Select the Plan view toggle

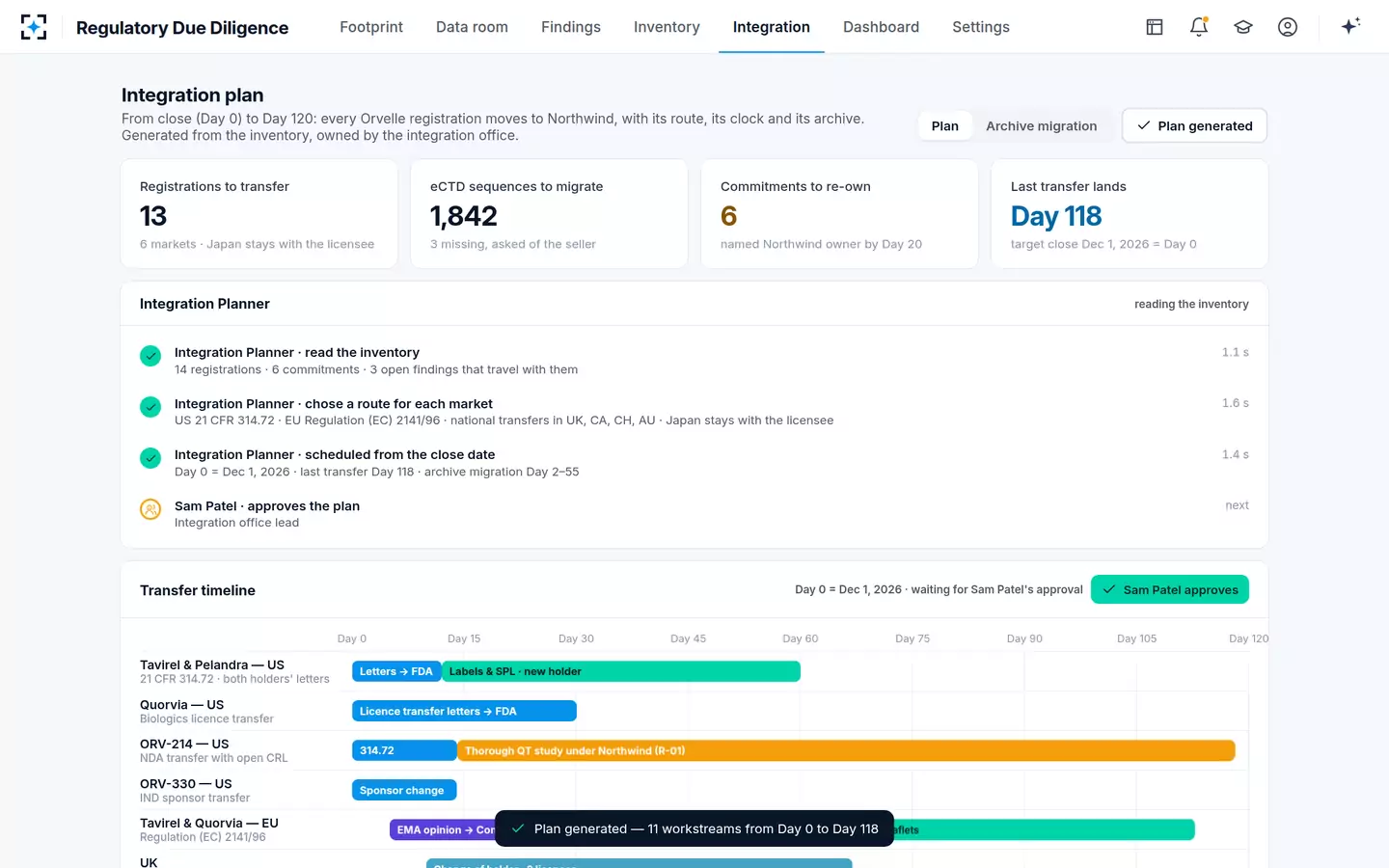coord(945,126)
